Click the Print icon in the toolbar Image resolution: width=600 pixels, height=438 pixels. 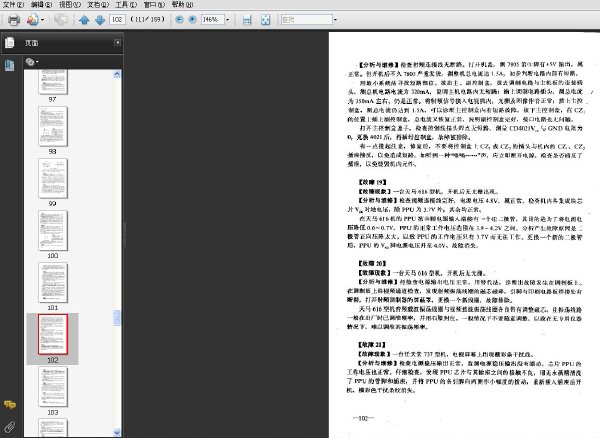pyautogui.click(x=14, y=20)
